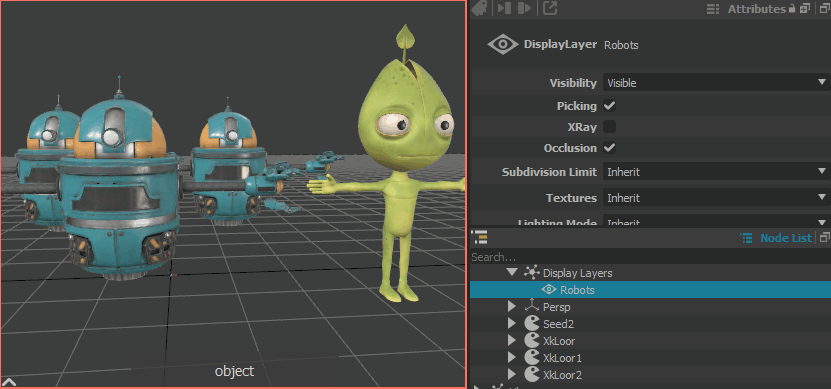Expand the XkLoor1 node
831x389 pixels.
pos(511,357)
